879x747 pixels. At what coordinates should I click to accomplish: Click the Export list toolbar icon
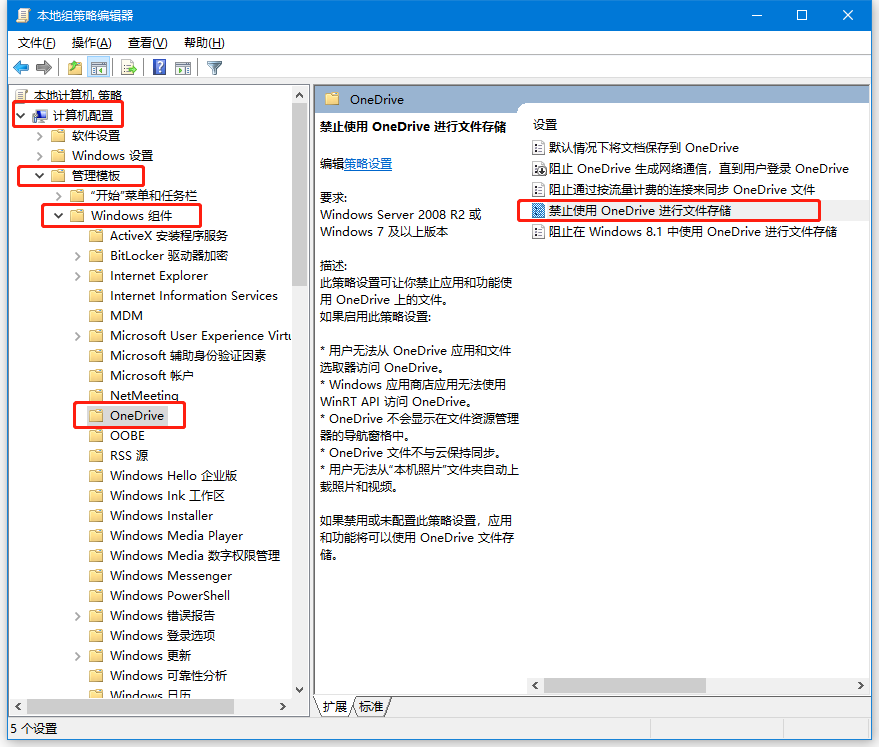tap(129, 68)
